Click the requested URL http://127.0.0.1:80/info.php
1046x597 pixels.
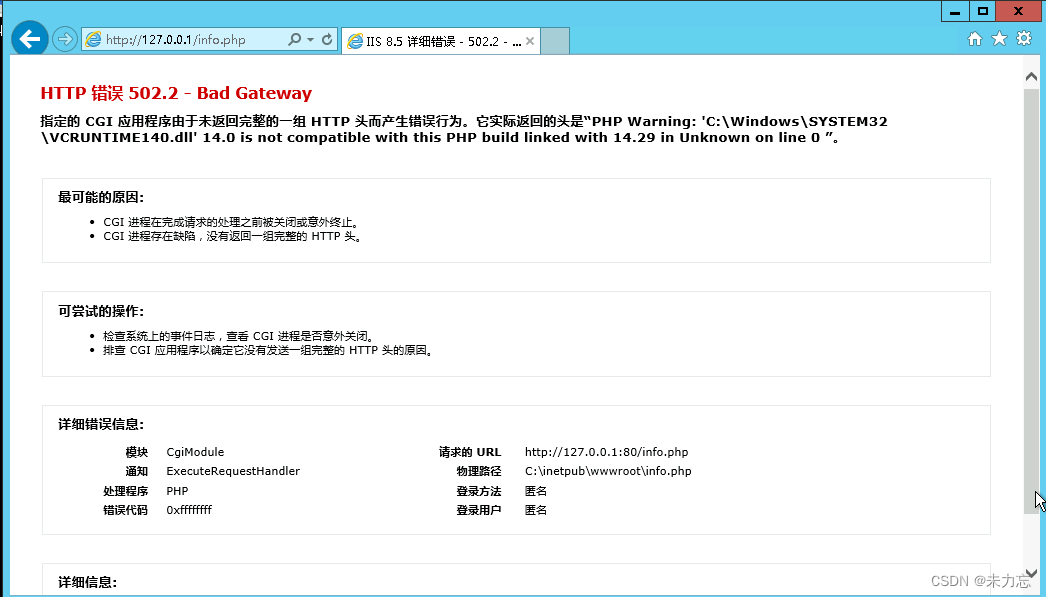pyautogui.click(x=606, y=452)
